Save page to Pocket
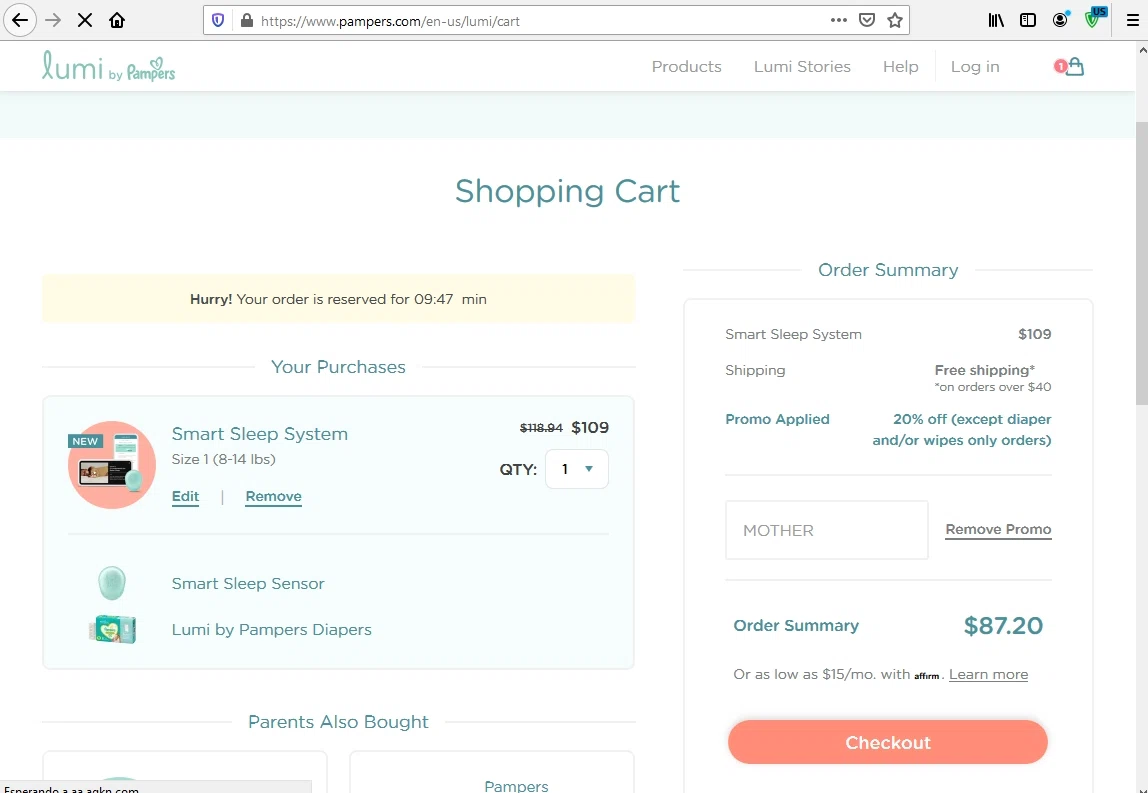The height and width of the screenshot is (793, 1148). pyautogui.click(x=867, y=21)
